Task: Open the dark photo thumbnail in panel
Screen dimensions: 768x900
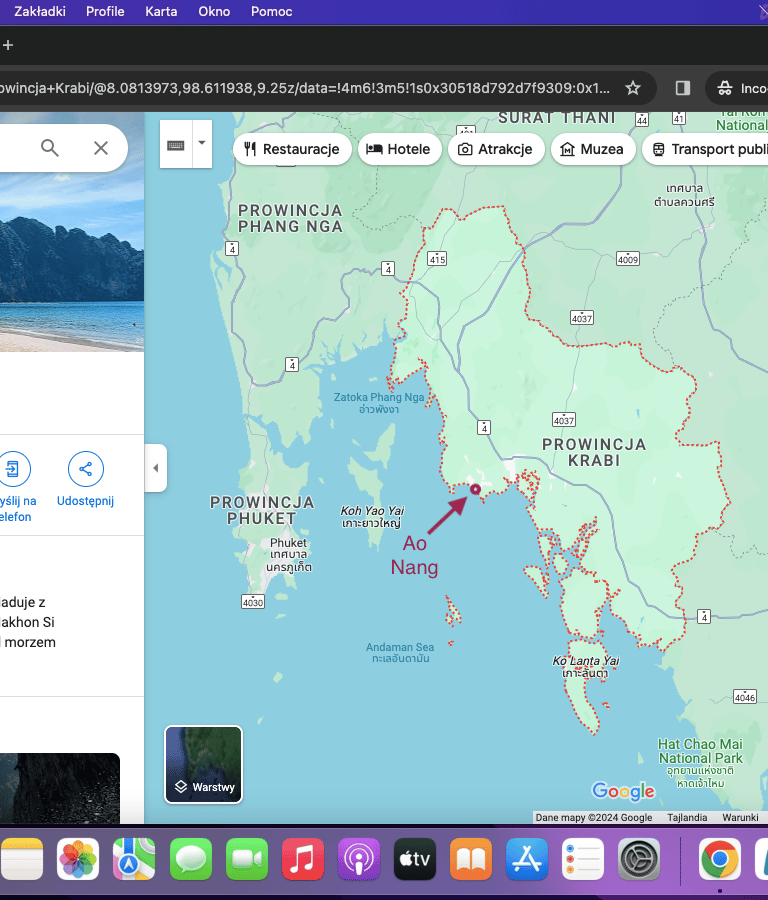Action: (60, 789)
